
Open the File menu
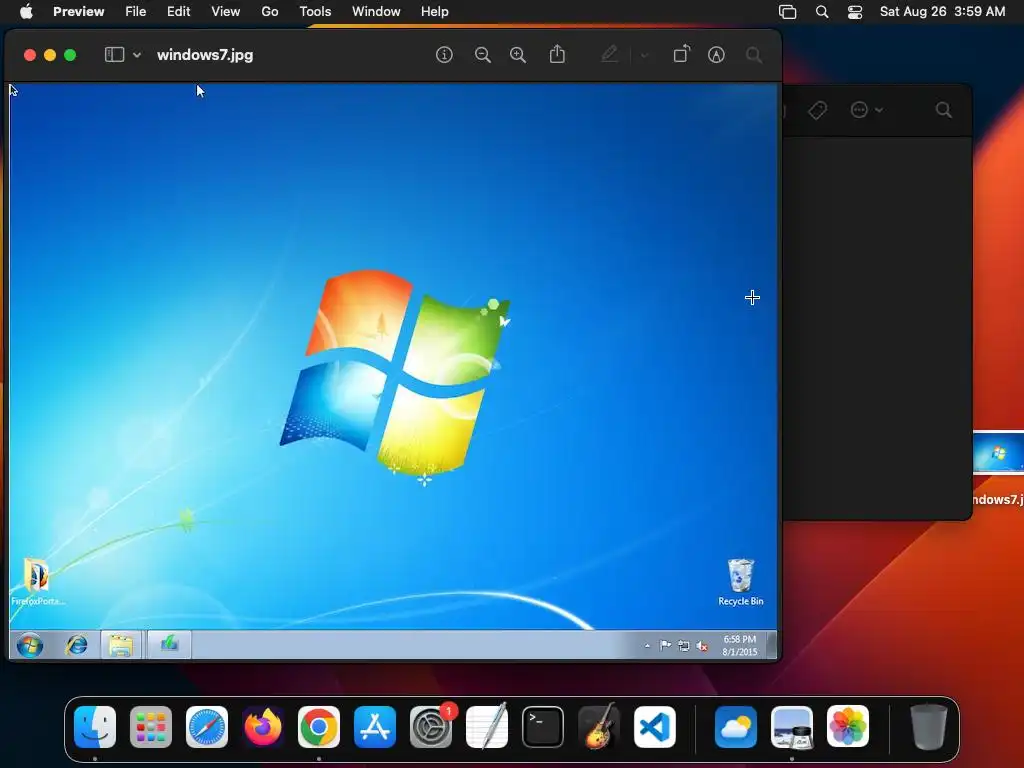pos(135,12)
